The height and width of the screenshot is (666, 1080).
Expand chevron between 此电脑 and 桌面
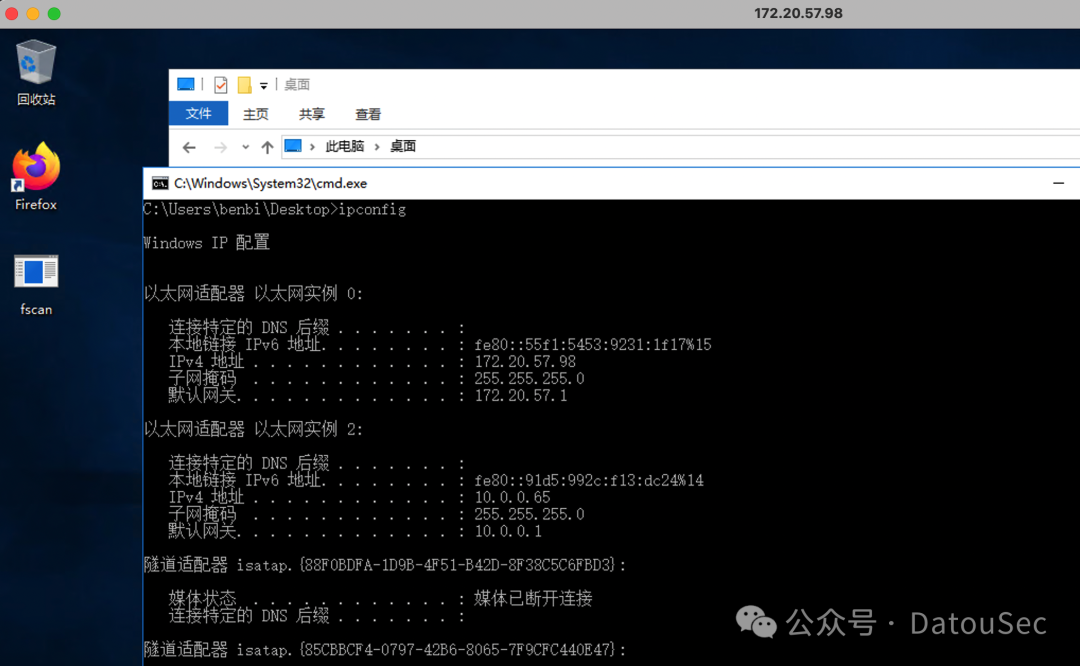tap(377, 147)
